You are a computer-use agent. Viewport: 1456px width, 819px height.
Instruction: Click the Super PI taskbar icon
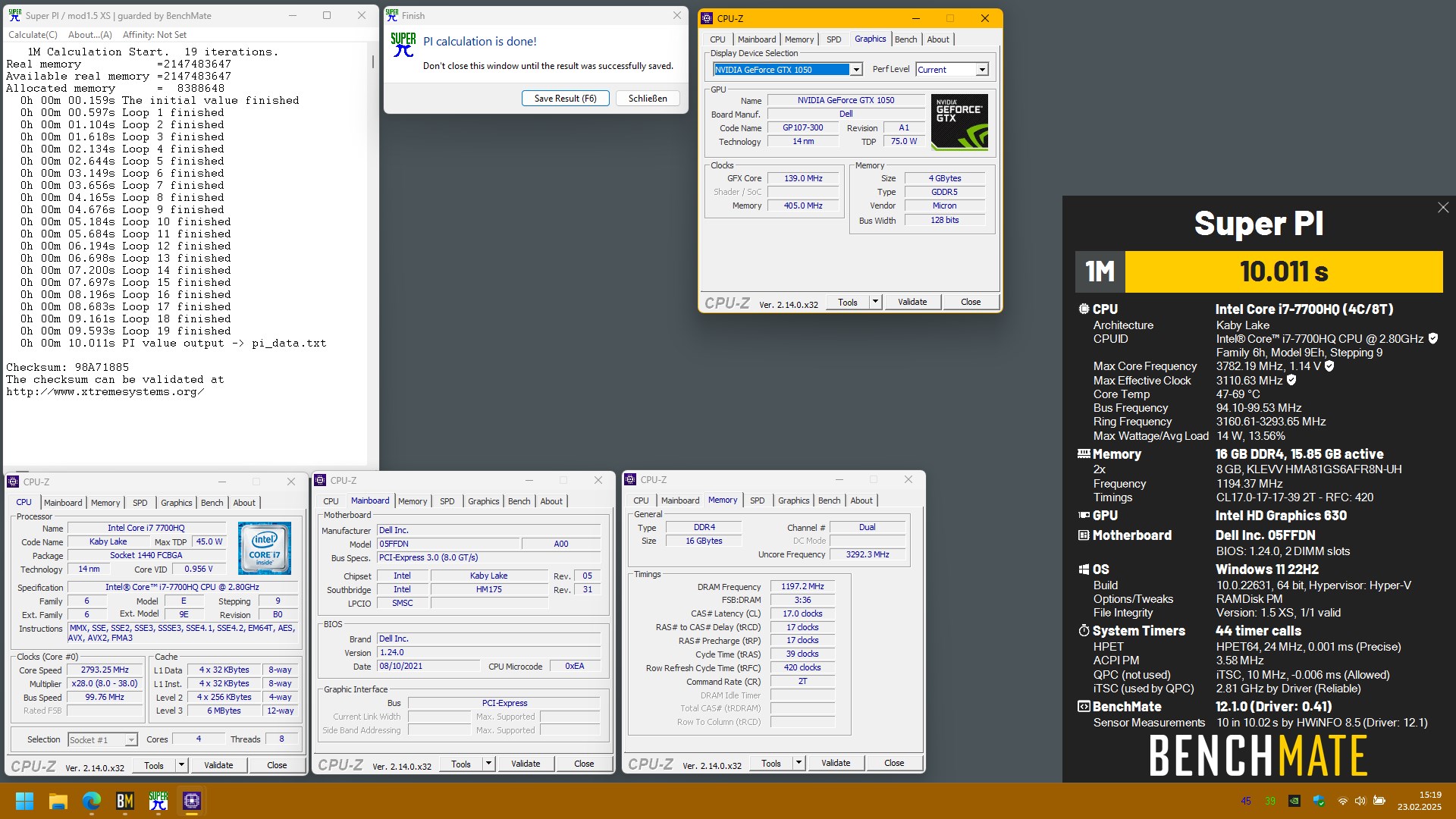[158, 801]
